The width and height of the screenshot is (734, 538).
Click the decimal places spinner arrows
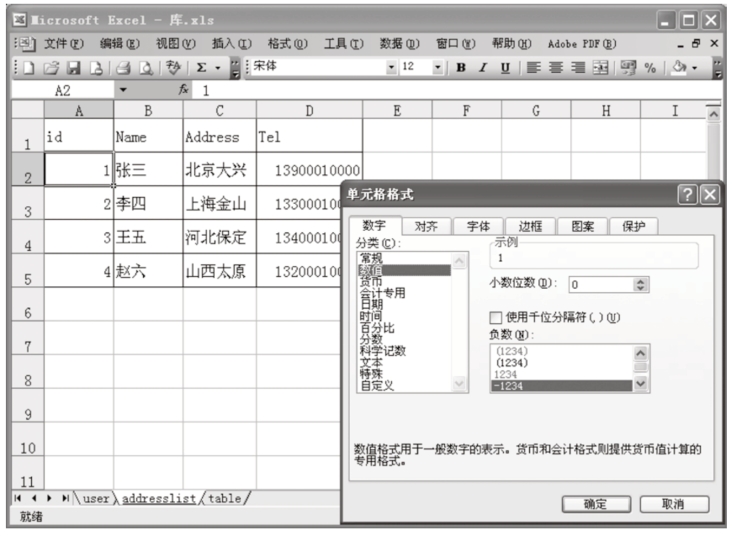pos(640,285)
